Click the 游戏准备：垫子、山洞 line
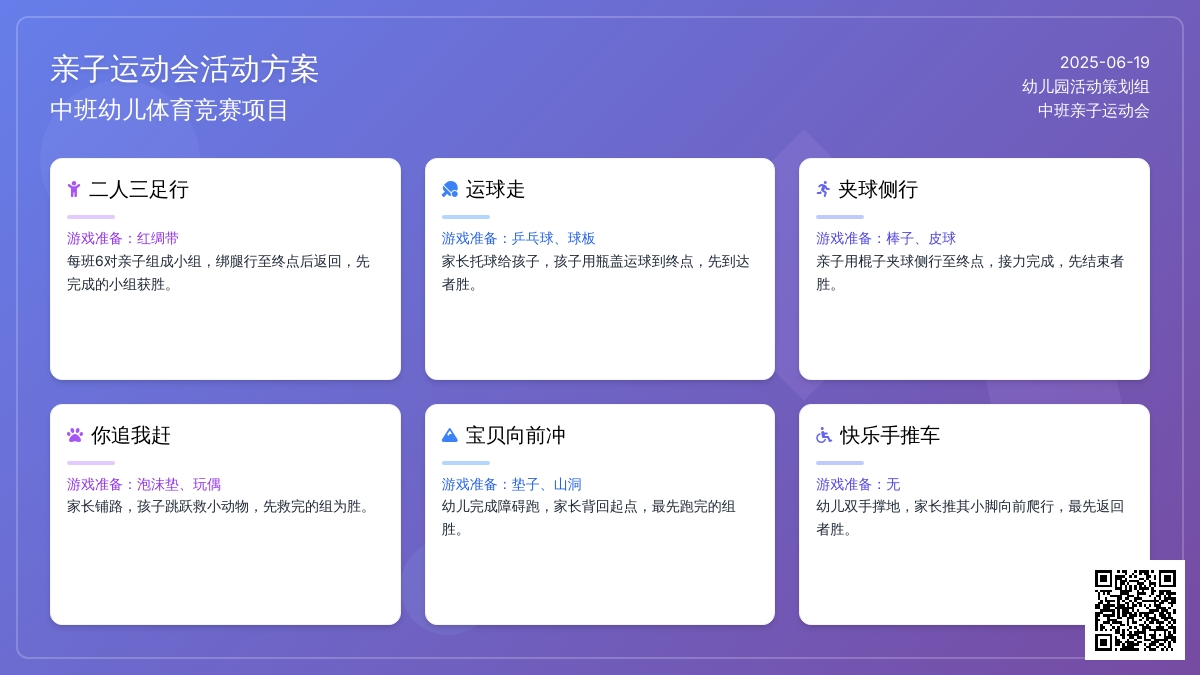 click(512, 484)
